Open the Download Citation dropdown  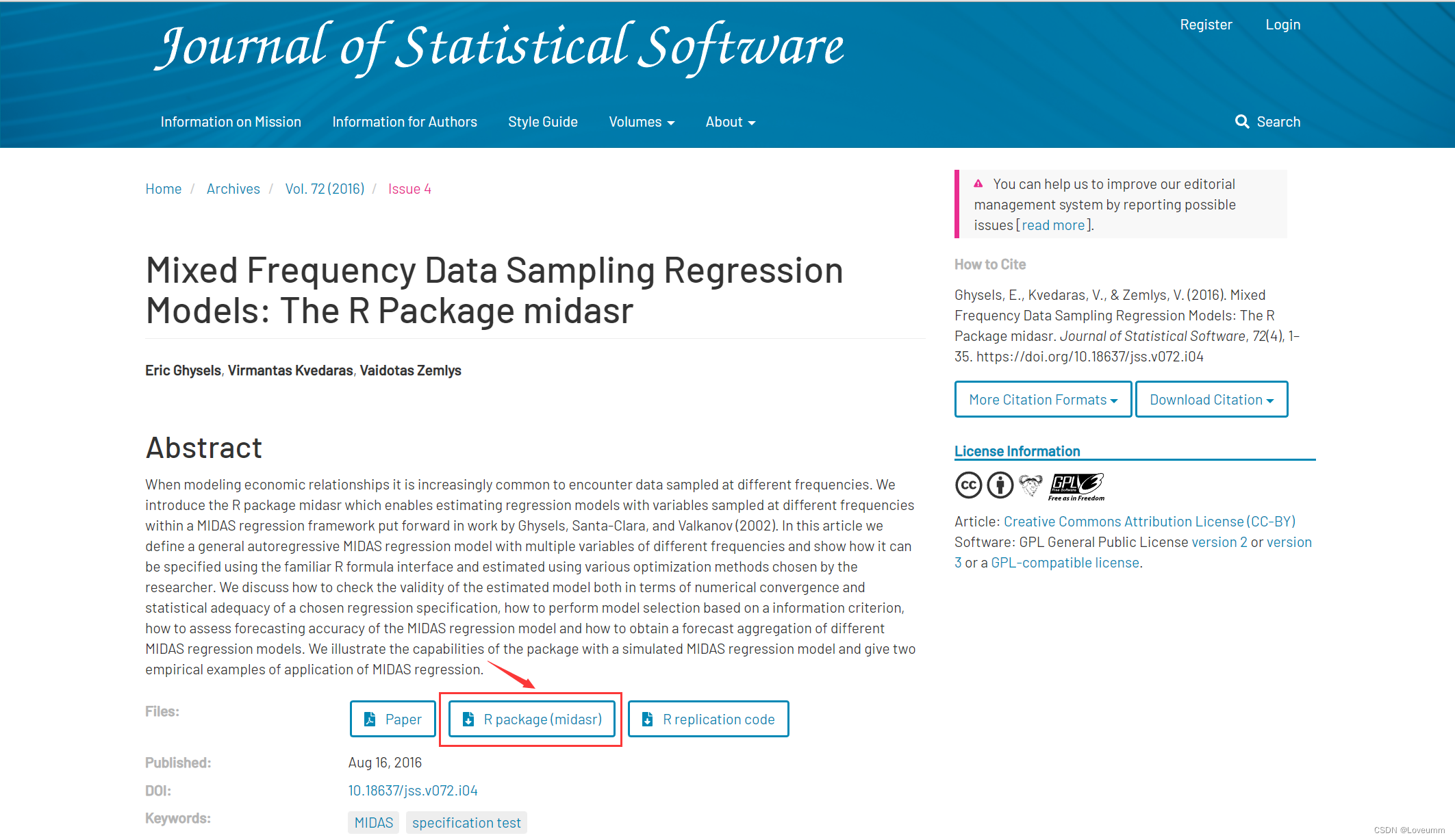1211,399
